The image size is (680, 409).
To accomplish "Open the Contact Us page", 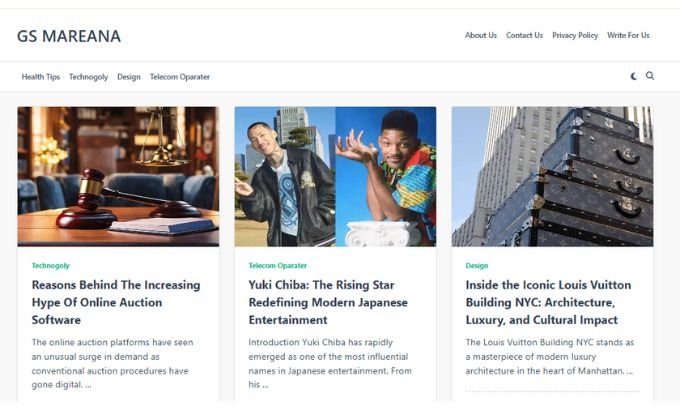I will pyautogui.click(x=524, y=36).
